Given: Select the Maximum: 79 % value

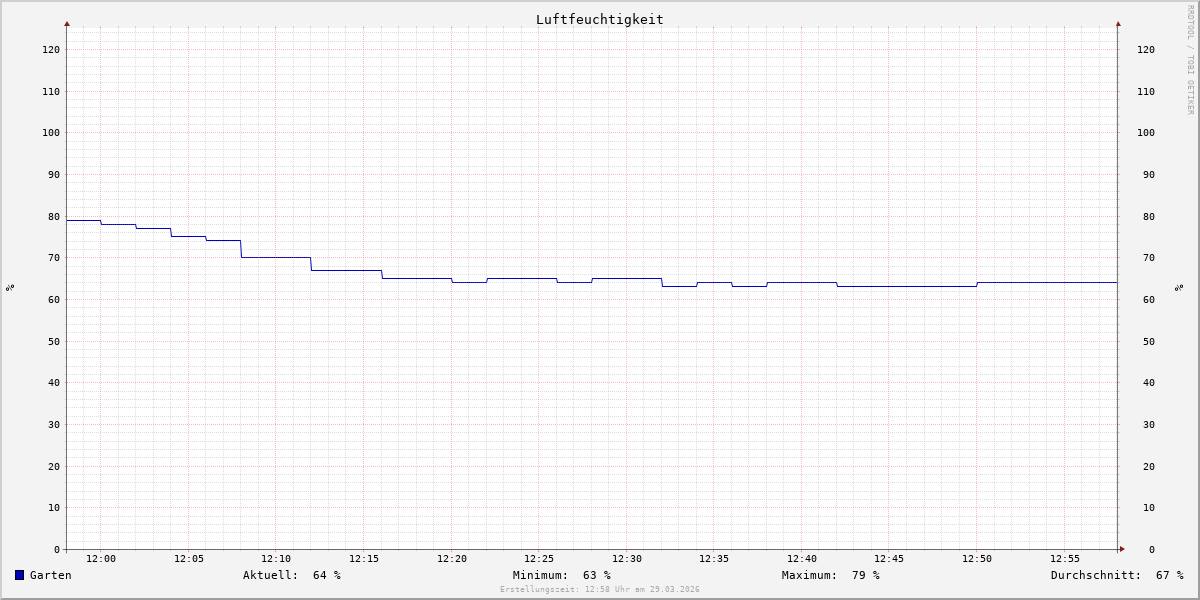Looking at the screenshot, I should pos(831,575).
